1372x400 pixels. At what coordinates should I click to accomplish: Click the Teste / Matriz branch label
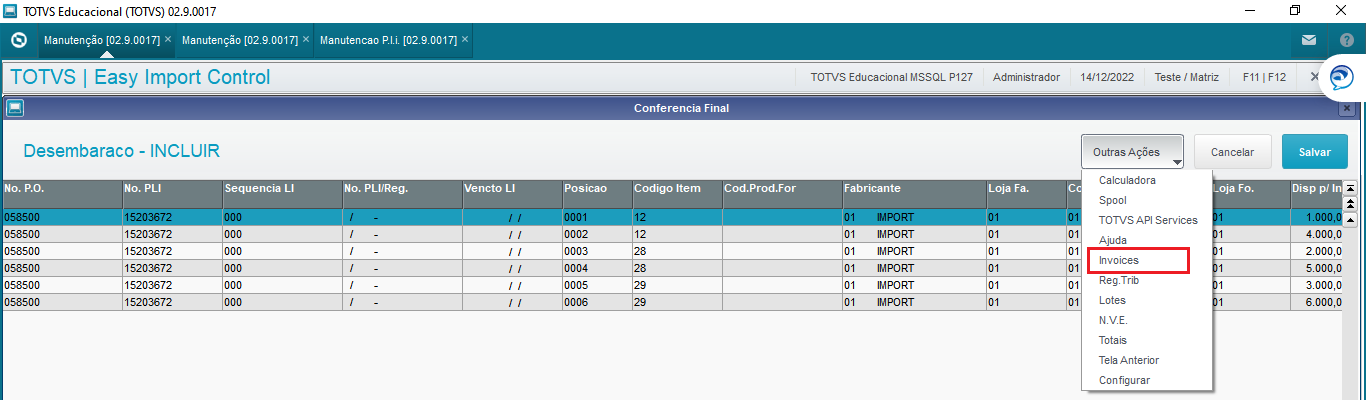pos(1188,77)
